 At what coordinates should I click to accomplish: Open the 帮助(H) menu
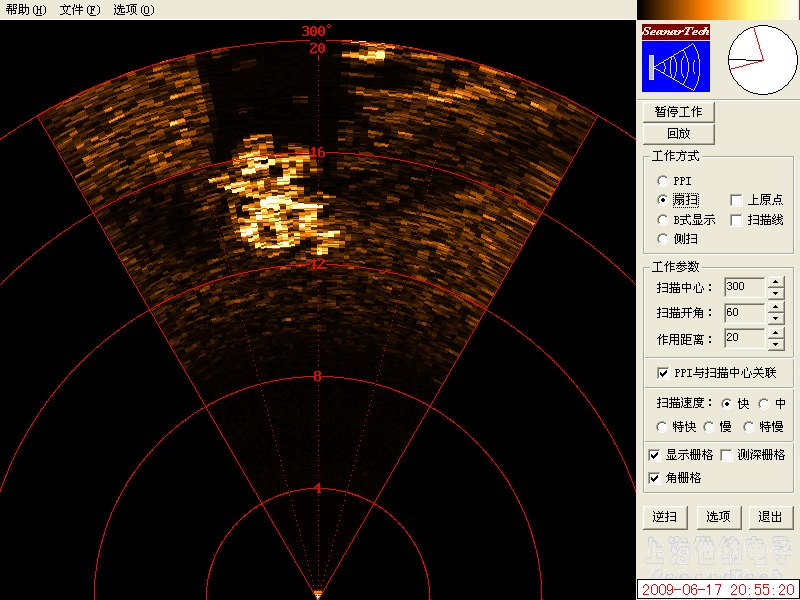(x=26, y=9)
